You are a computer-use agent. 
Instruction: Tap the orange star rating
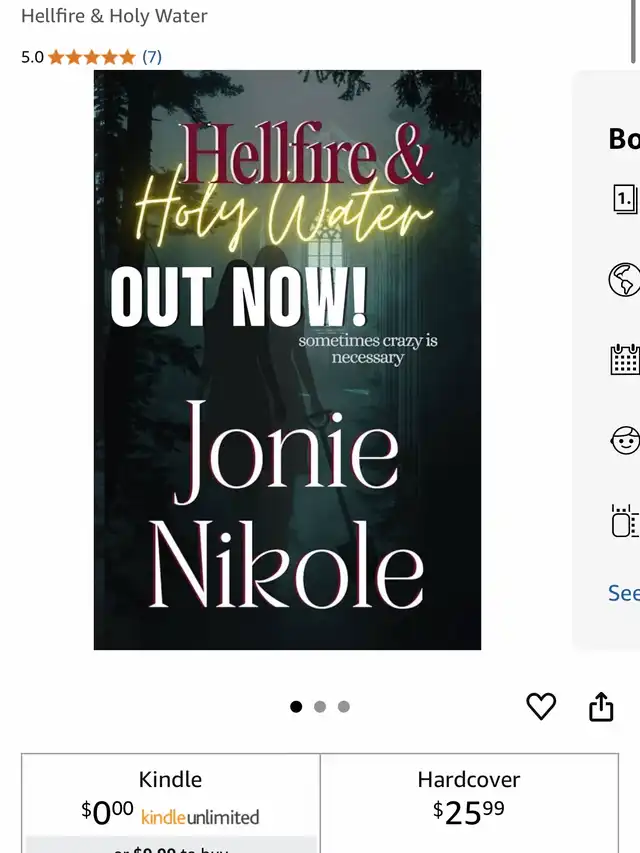91,57
